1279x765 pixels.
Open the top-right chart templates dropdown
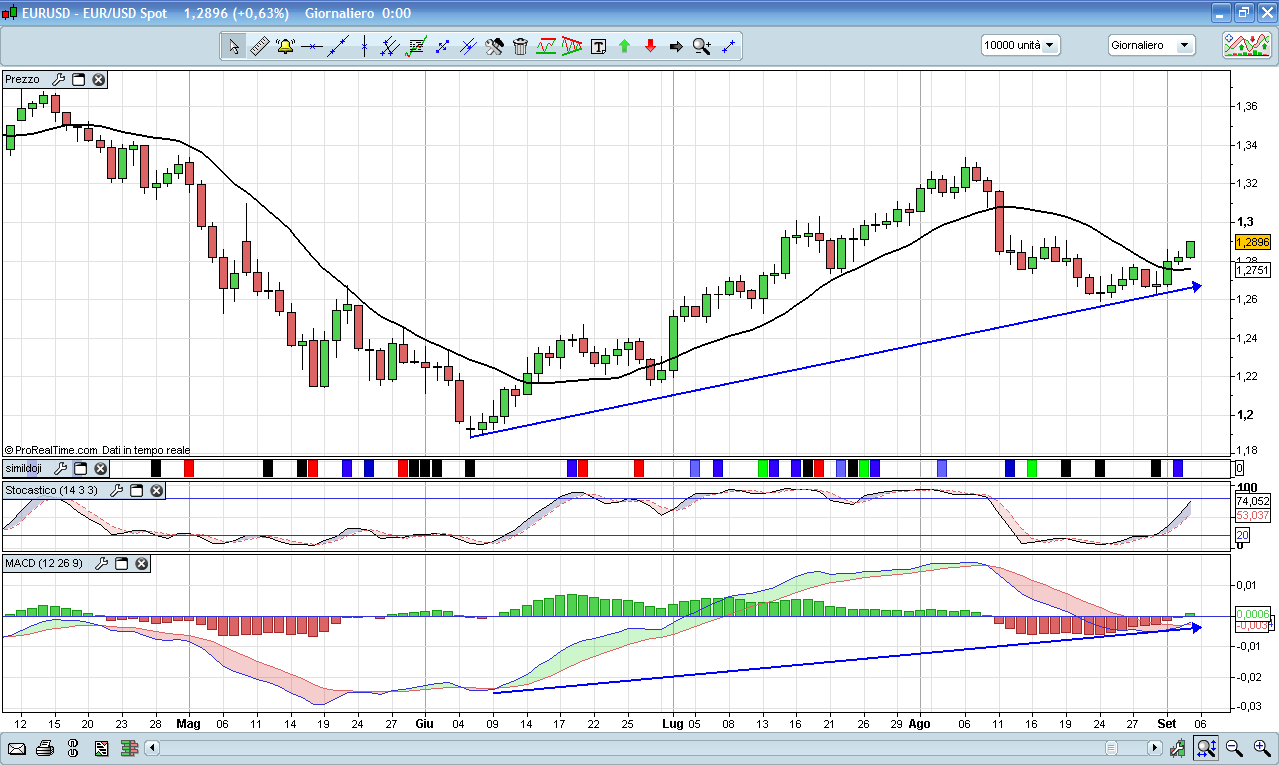coord(1246,45)
